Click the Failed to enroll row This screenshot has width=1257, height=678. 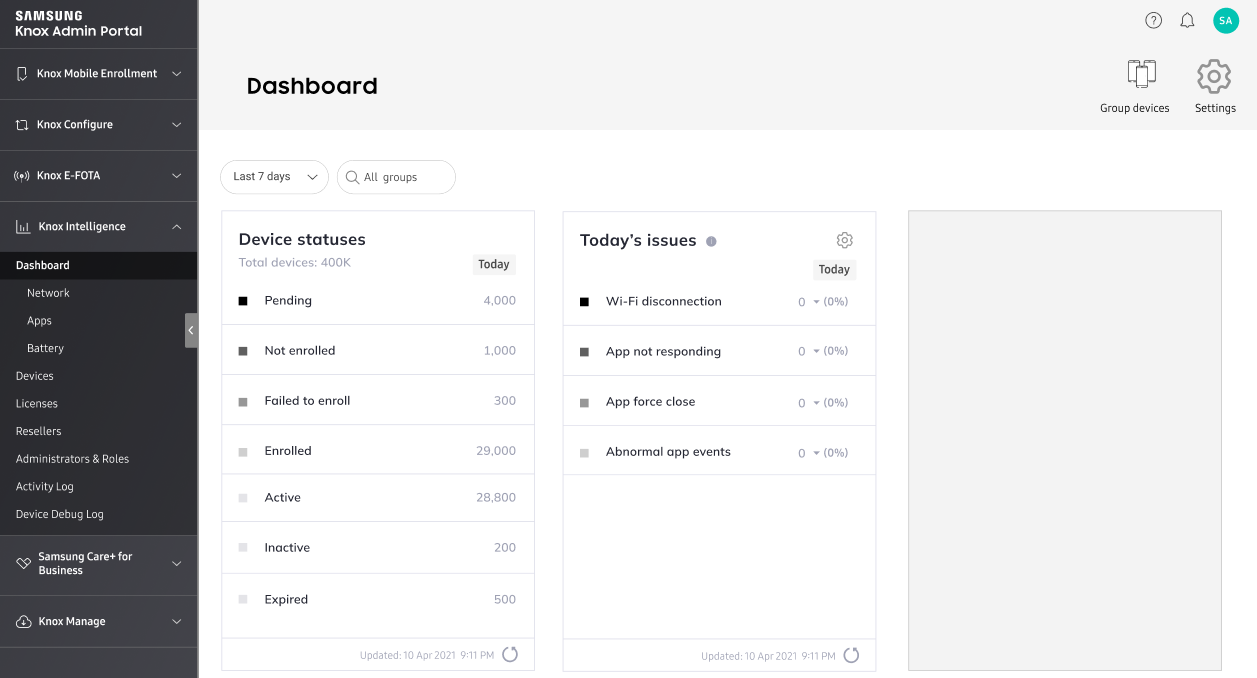(378, 401)
